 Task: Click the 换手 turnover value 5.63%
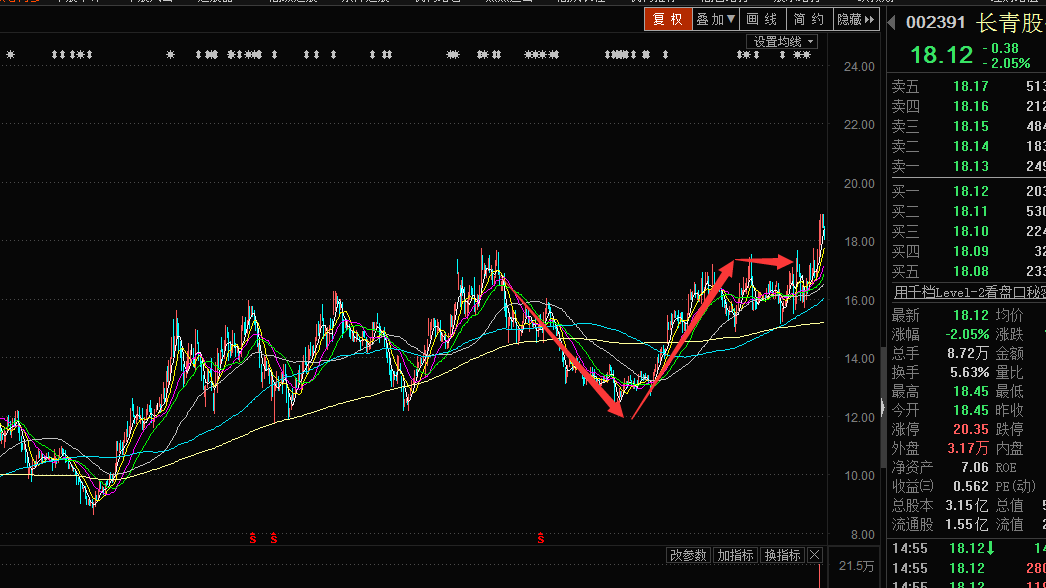coord(969,372)
